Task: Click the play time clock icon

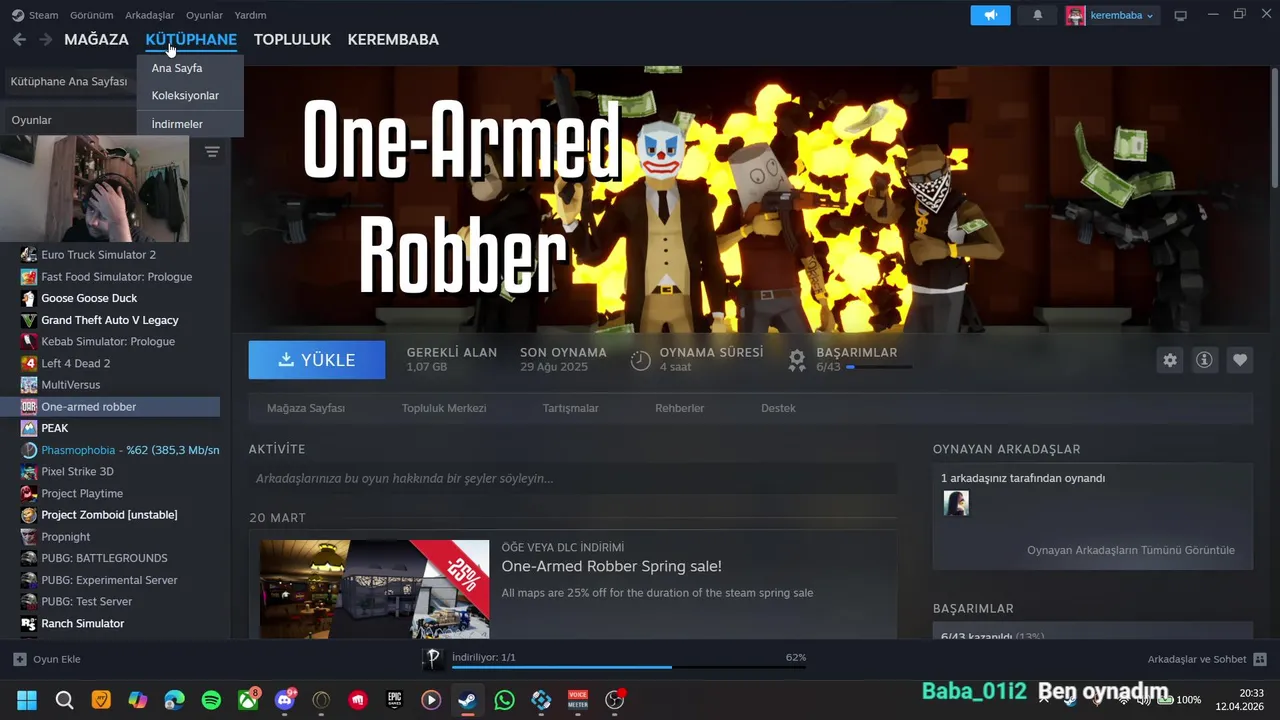Action: [x=641, y=360]
